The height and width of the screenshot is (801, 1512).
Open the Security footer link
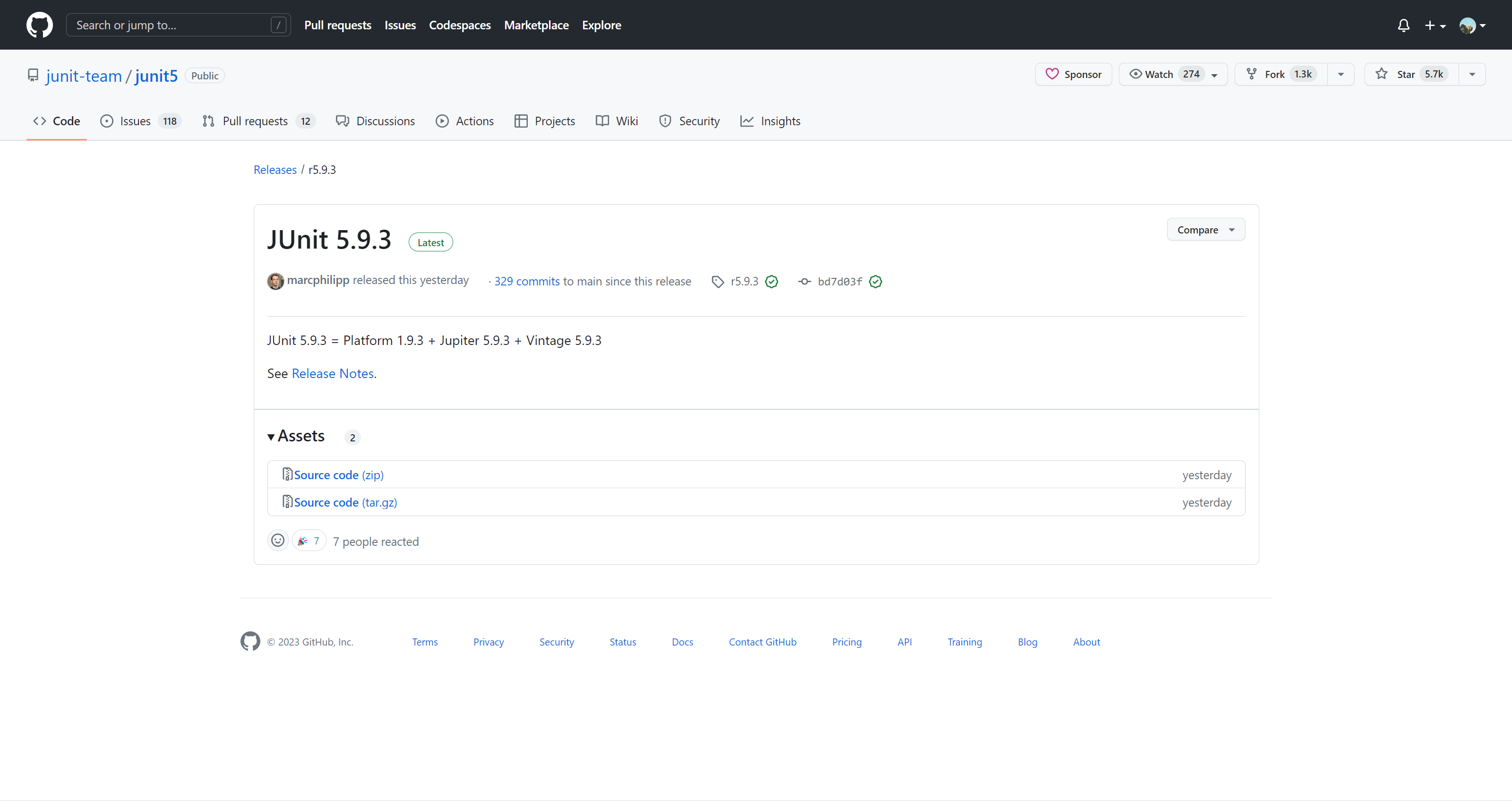click(557, 642)
